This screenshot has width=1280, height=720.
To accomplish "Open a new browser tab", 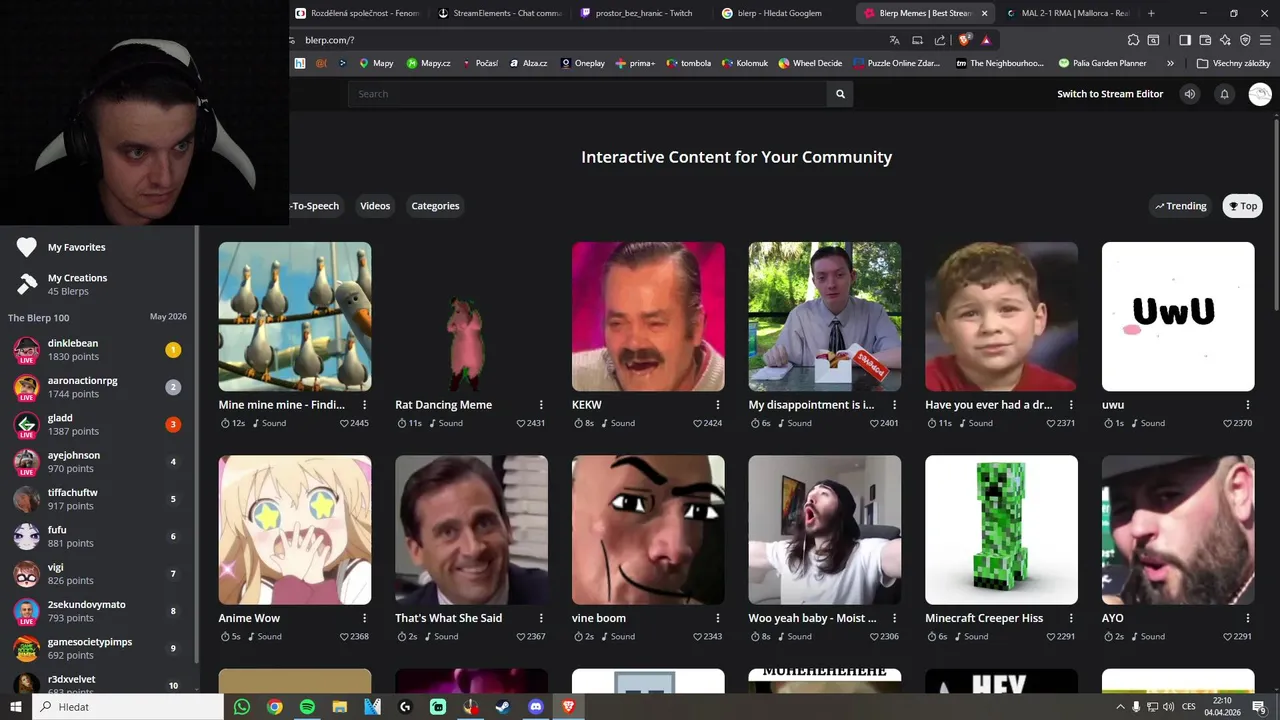I will click(1151, 13).
